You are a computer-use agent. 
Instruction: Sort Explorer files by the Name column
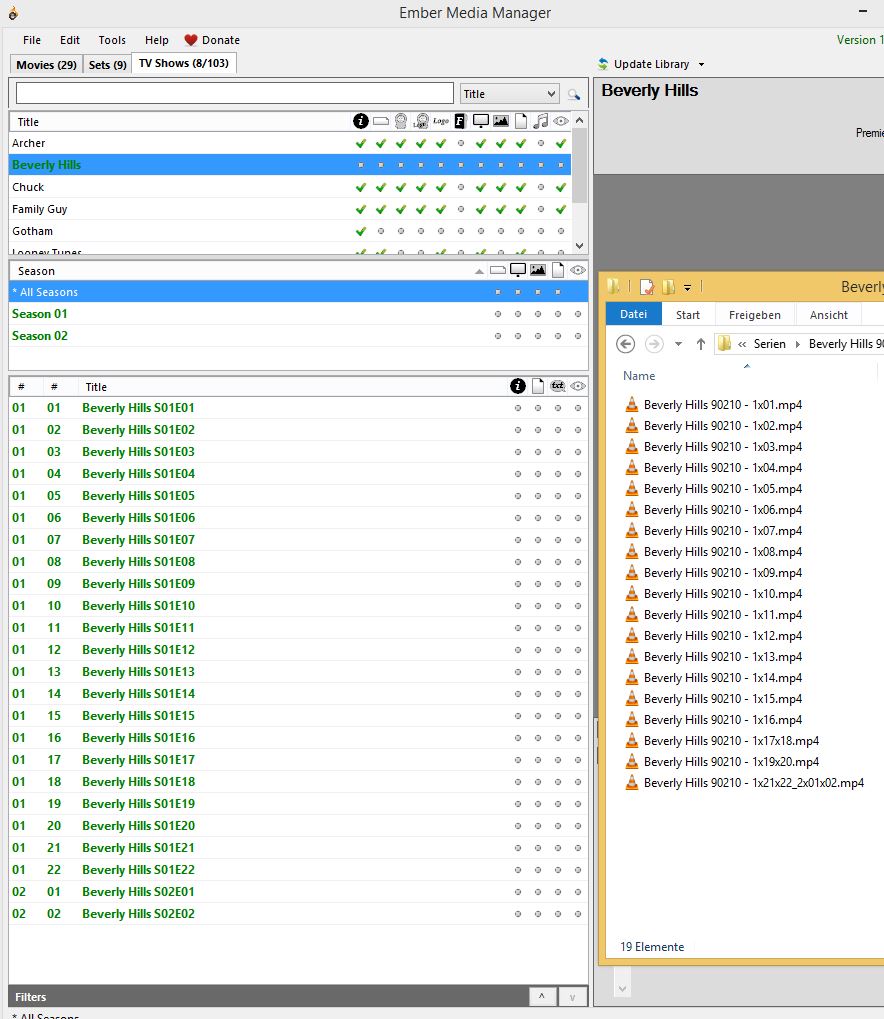tap(639, 376)
